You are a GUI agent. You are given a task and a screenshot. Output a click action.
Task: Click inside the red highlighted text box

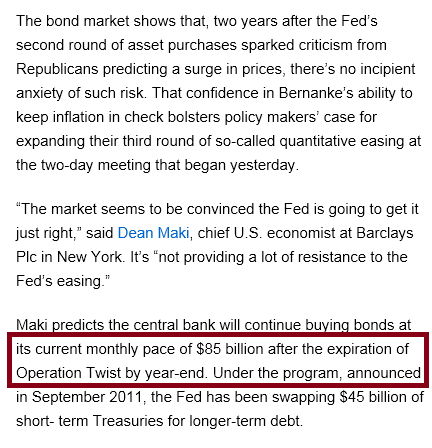(218, 360)
